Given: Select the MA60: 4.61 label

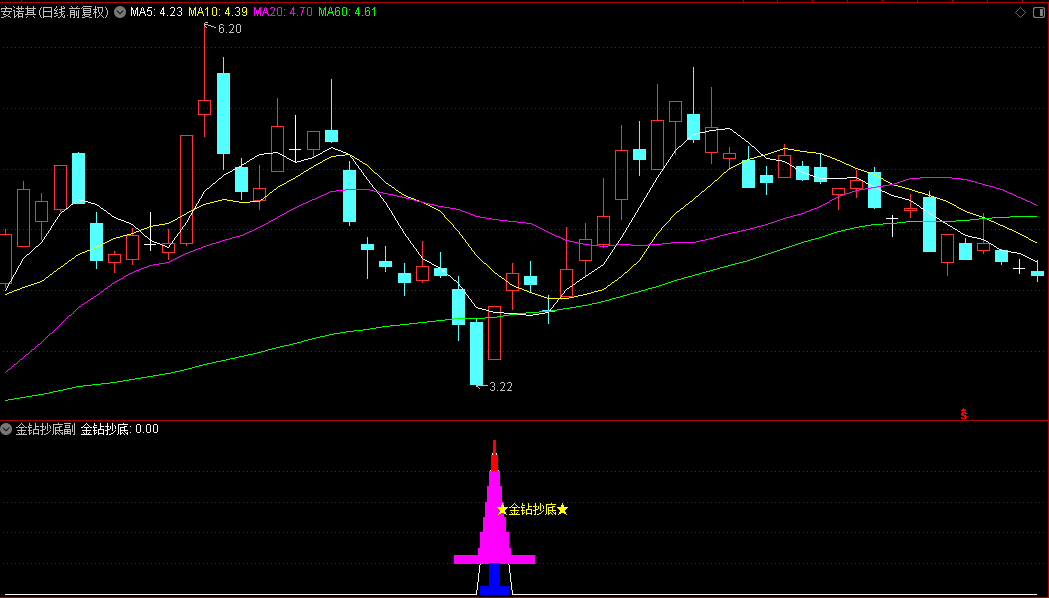Looking at the screenshot, I should [347, 12].
